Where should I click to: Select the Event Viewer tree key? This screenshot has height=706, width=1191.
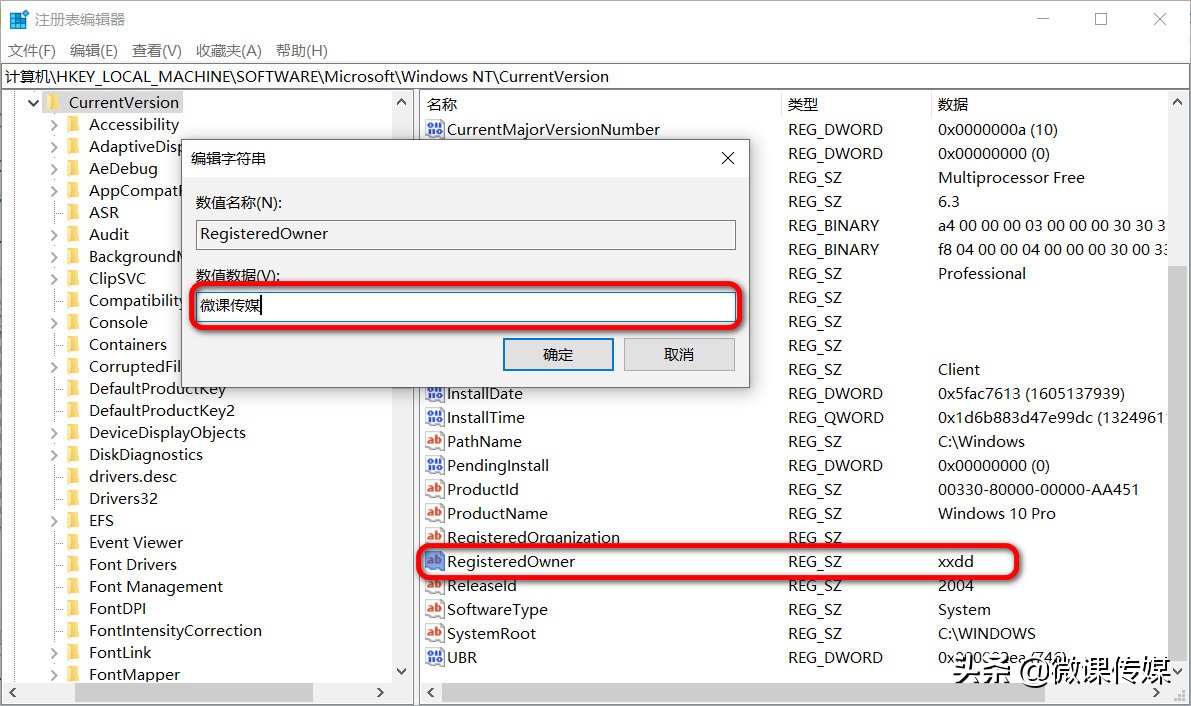[x=135, y=543]
